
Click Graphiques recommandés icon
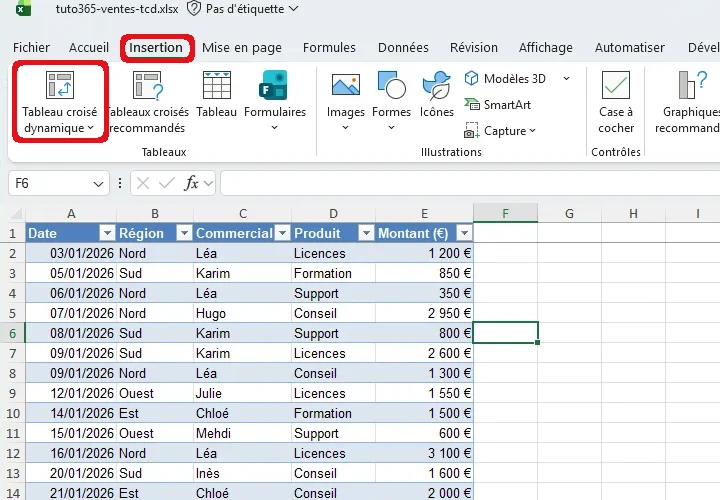(x=692, y=84)
